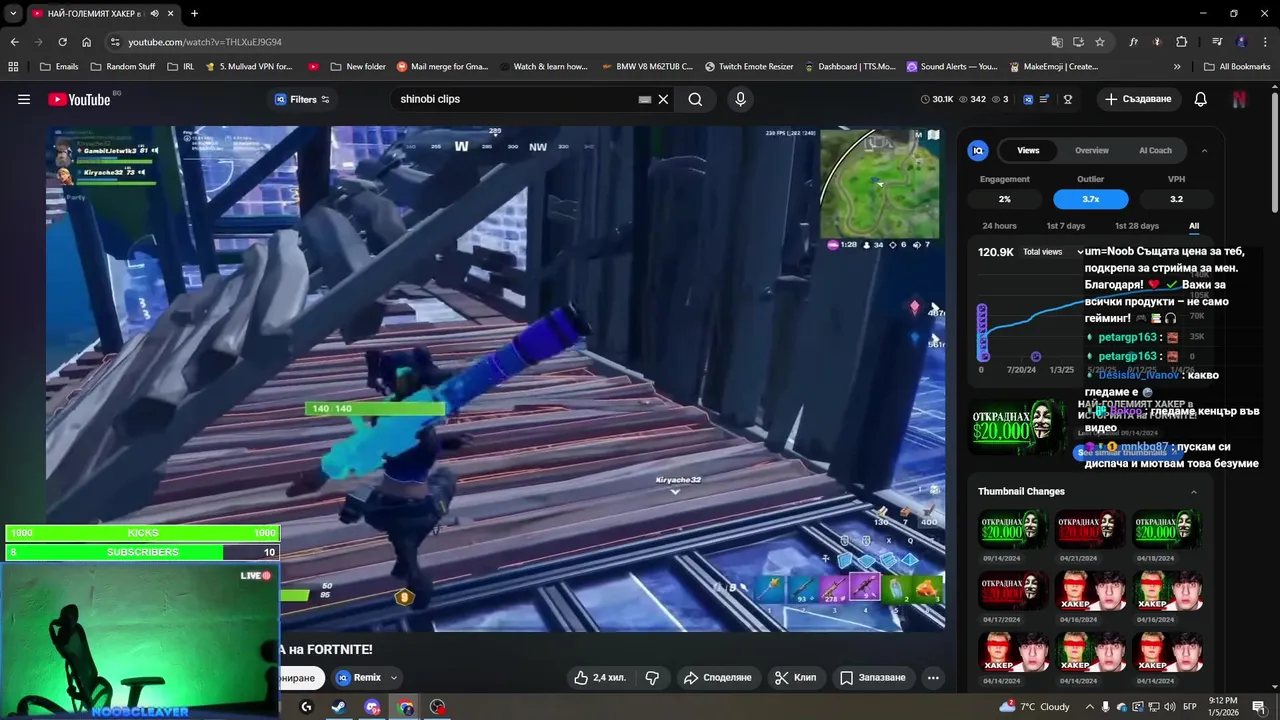Click thumbnail dated 09/14/2024
This screenshot has width=1280, height=720.
click(1013, 530)
